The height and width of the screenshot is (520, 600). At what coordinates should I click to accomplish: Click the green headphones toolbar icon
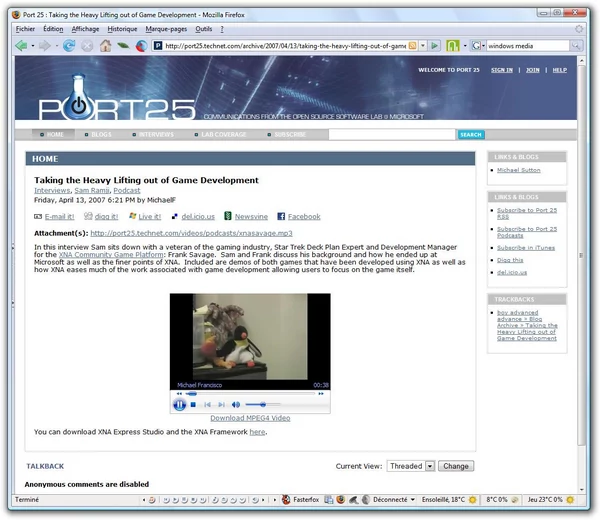click(x=453, y=46)
